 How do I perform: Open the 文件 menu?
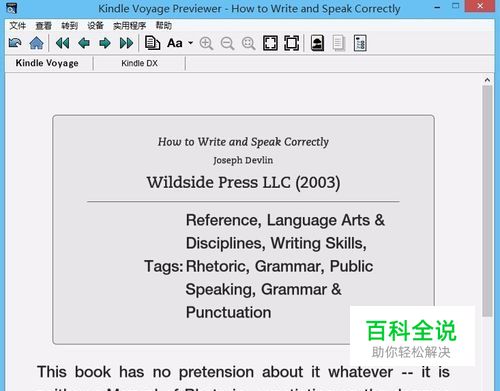pos(18,26)
